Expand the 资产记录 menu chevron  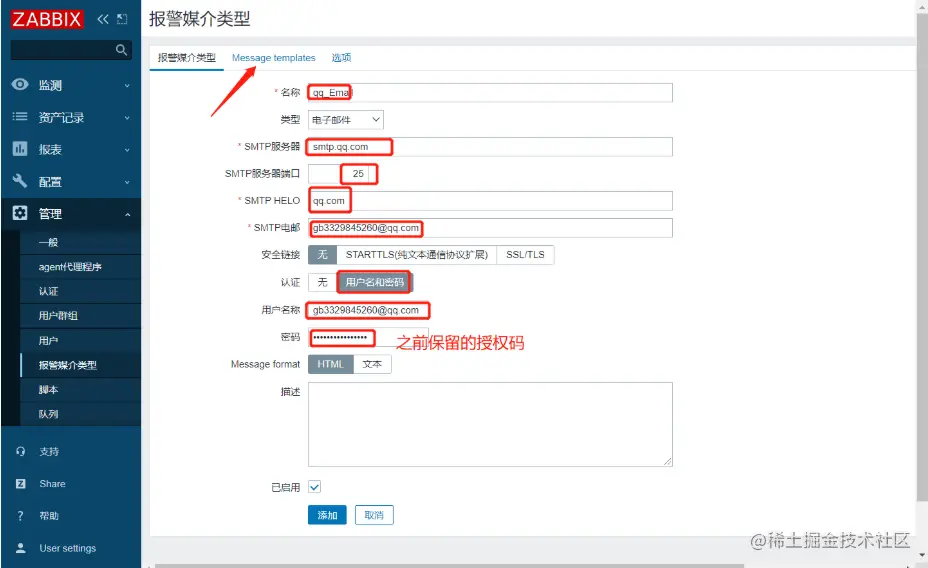[127, 118]
